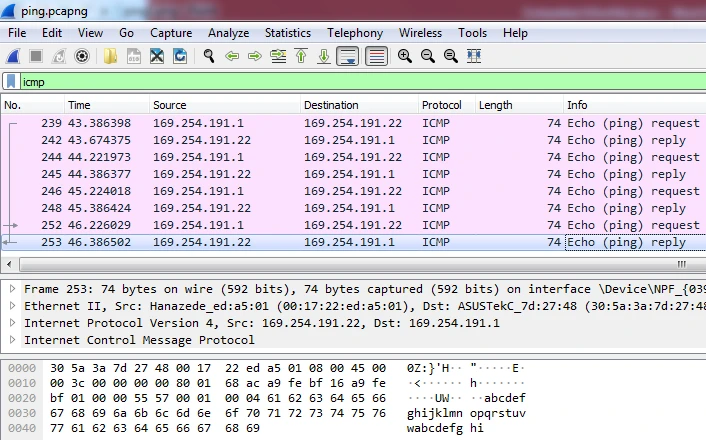Sort by the Protocol column header
The width and height of the screenshot is (706, 440).
pyautogui.click(x=447, y=105)
